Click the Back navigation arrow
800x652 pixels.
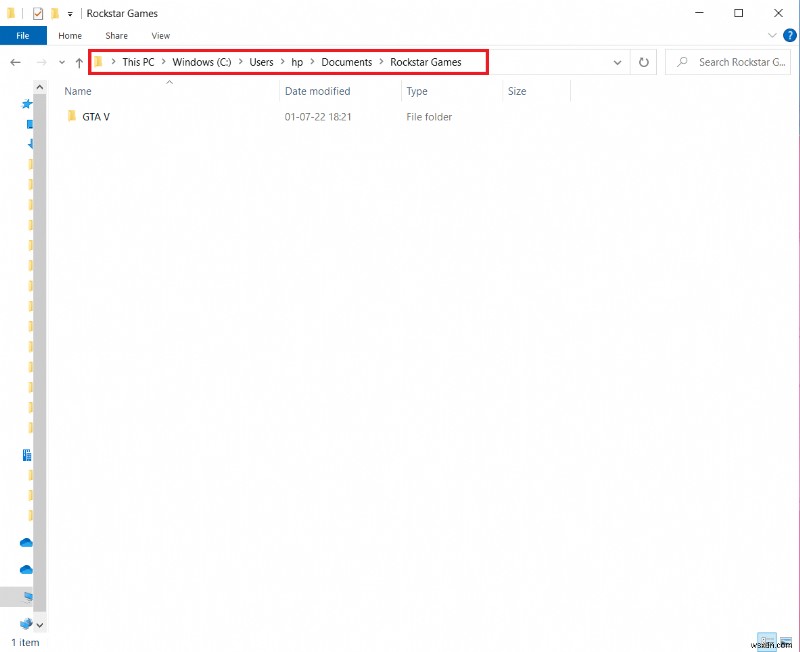[x=15, y=62]
